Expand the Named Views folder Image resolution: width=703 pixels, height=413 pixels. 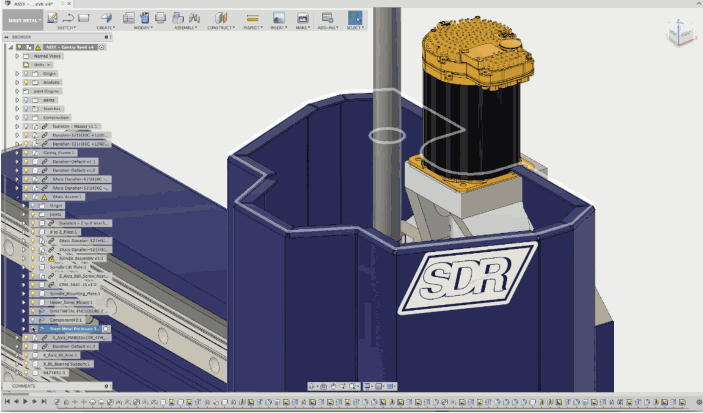point(17,56)
